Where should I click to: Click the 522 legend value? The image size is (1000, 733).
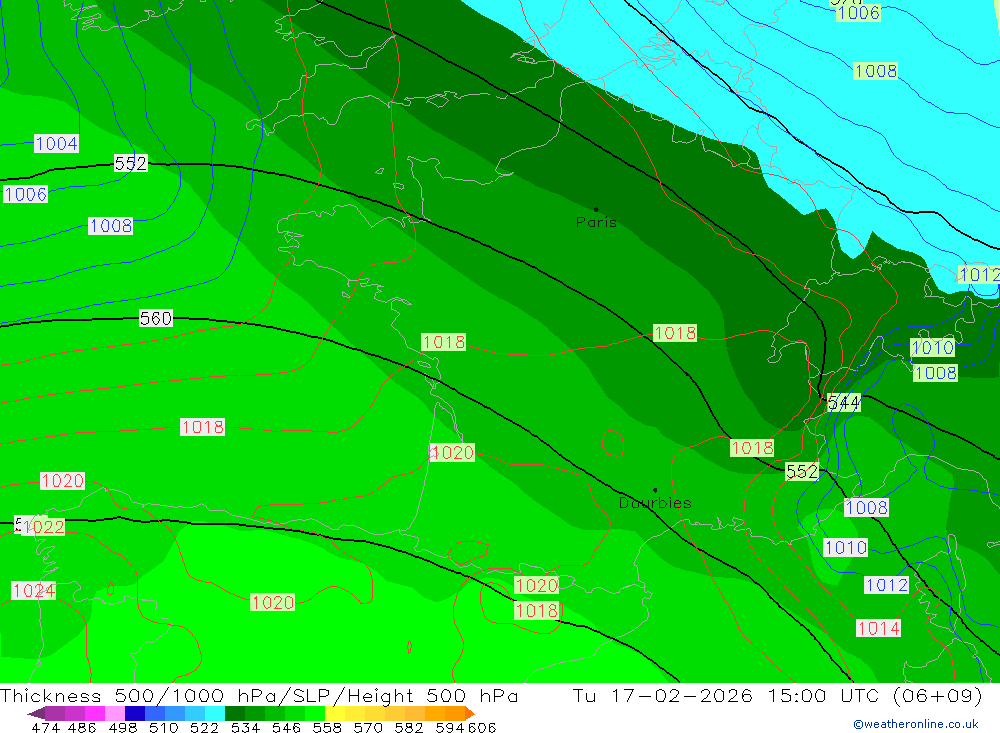(x=204, y=728)
